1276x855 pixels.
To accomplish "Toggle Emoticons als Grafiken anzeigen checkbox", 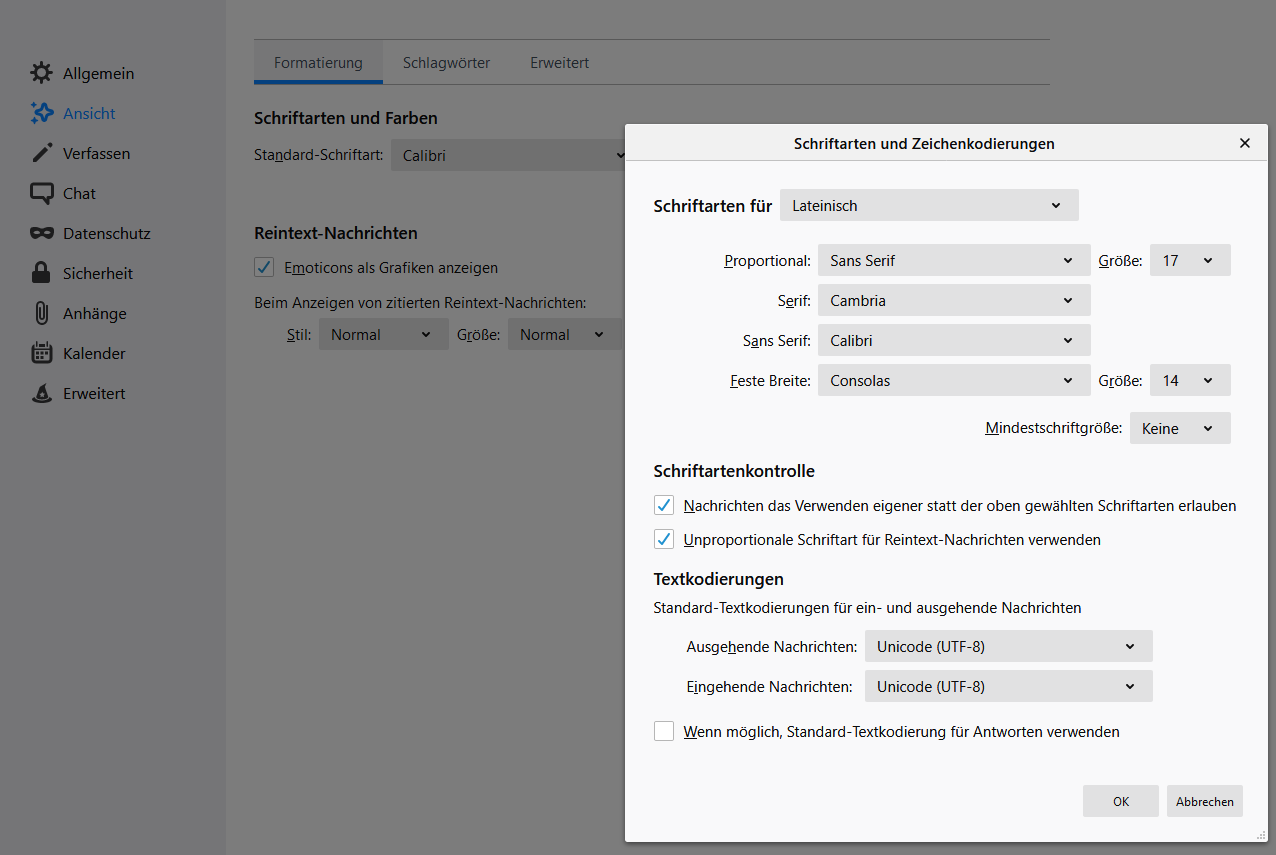I will tap(264, 267).
